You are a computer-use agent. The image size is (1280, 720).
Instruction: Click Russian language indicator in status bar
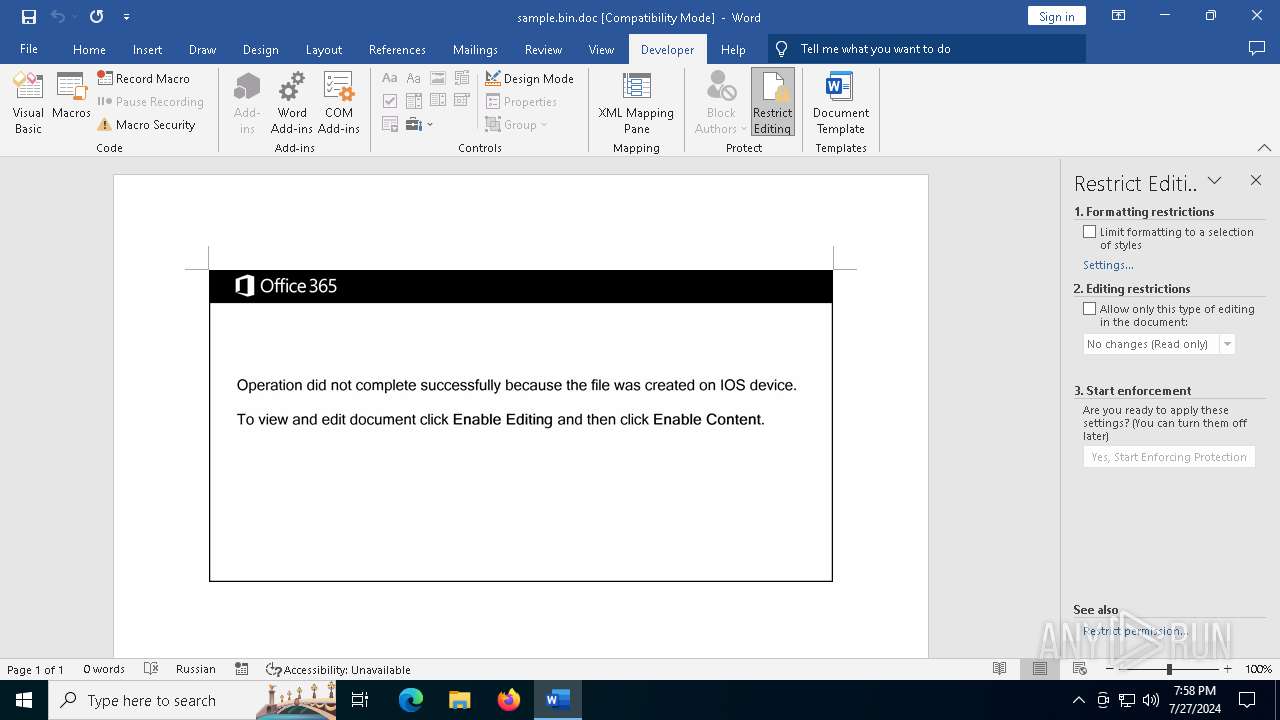[196, 669]
